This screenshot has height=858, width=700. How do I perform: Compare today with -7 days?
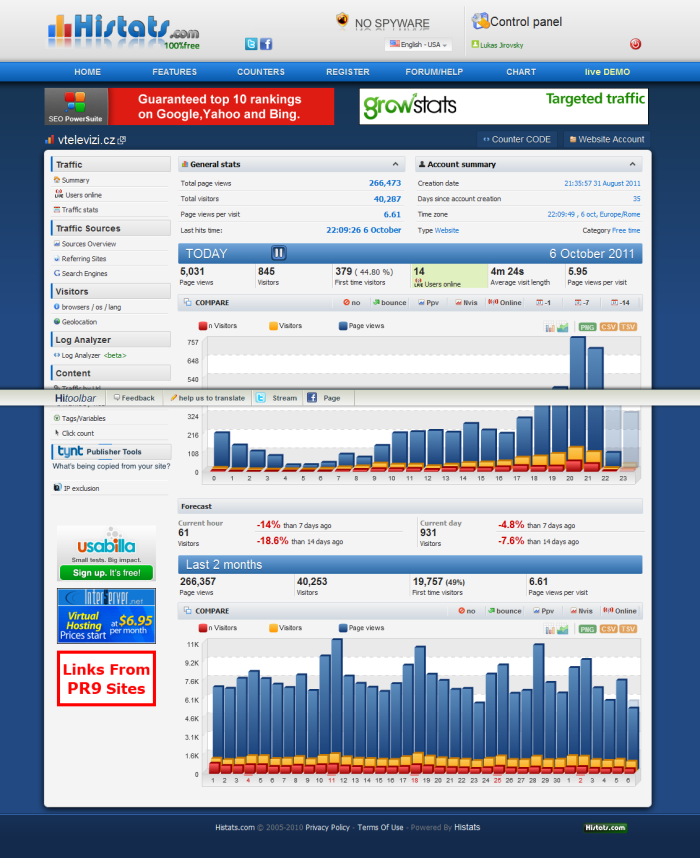[x=582, y=303]
